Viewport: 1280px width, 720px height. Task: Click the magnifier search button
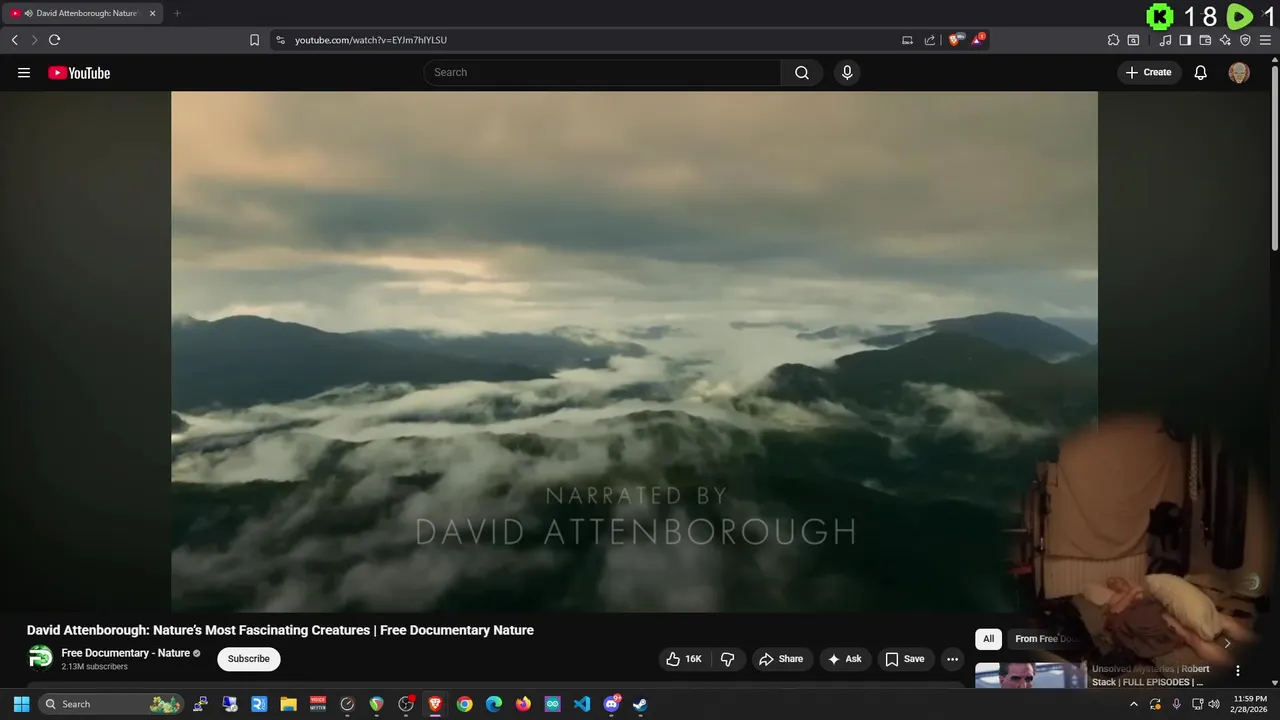[802, 72]
